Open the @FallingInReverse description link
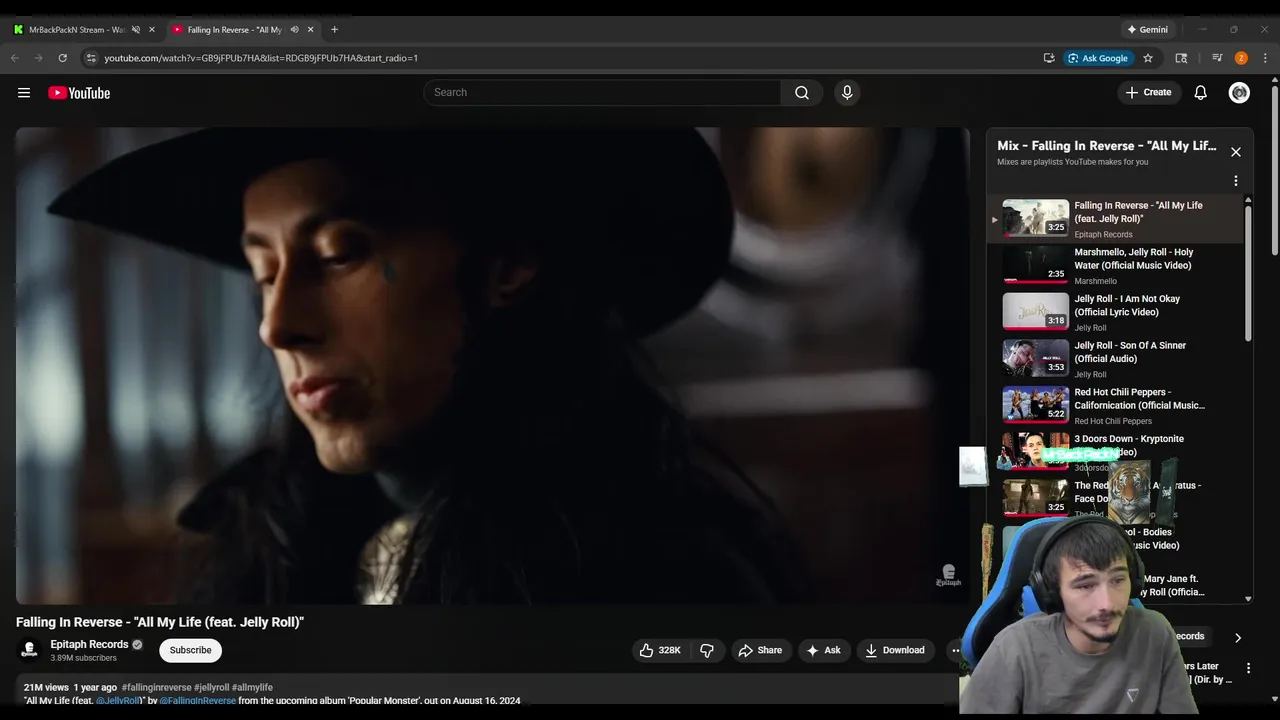 (198, 701)
